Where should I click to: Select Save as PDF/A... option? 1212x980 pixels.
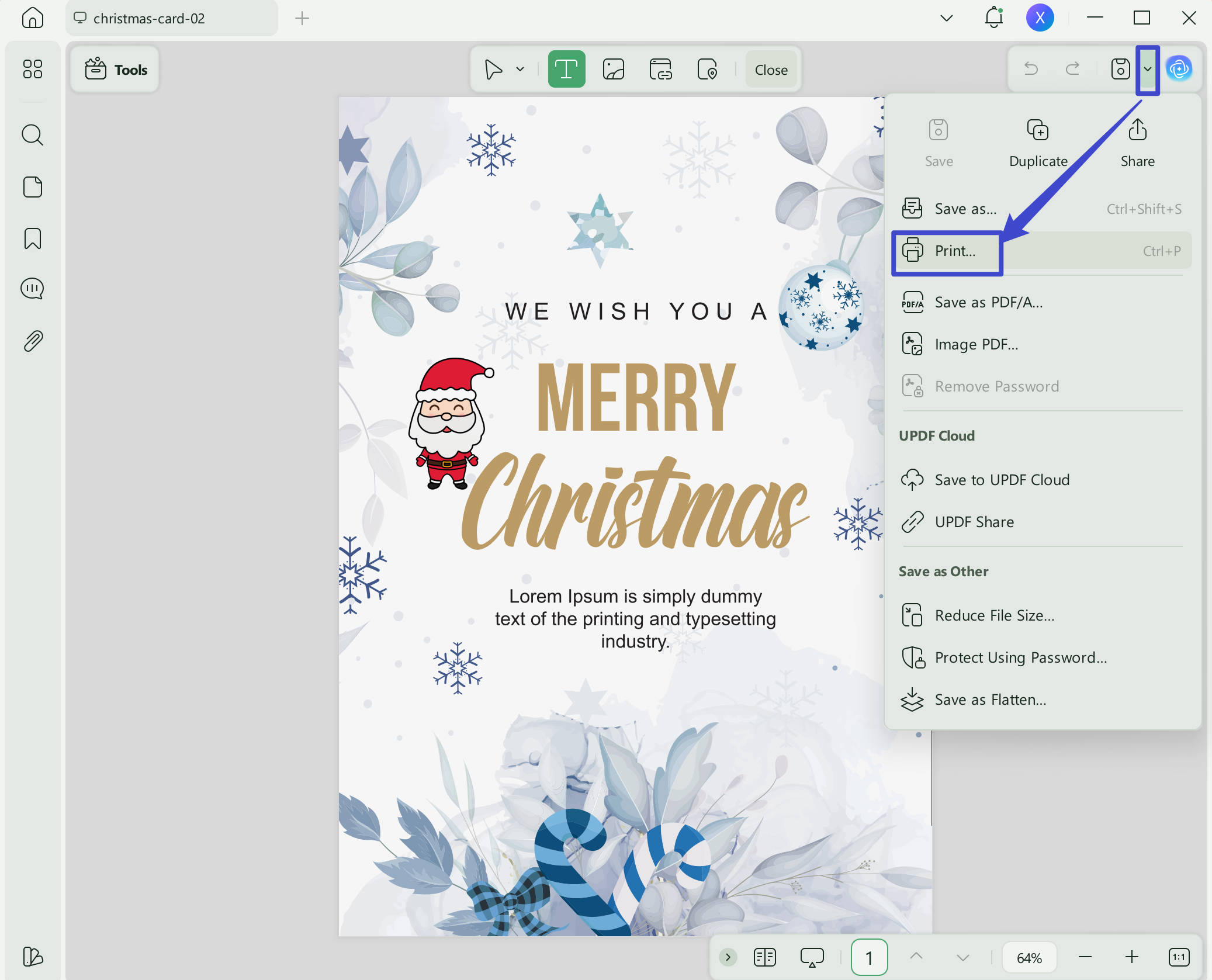pos(1043,302)
